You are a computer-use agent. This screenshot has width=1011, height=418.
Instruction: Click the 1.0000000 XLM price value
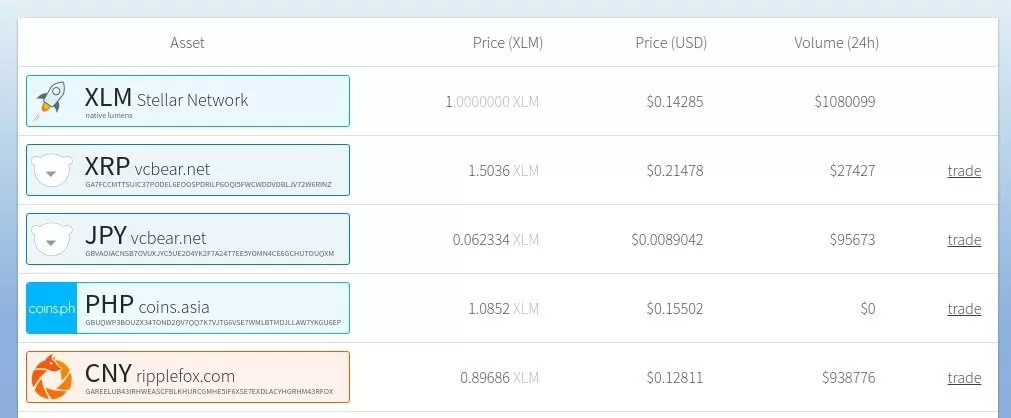click(492, 102)
